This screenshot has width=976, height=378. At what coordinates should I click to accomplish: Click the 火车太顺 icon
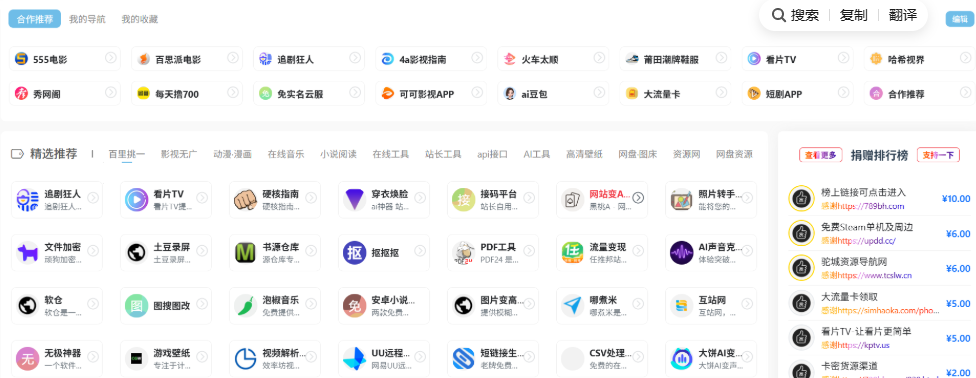coord(510,59)
